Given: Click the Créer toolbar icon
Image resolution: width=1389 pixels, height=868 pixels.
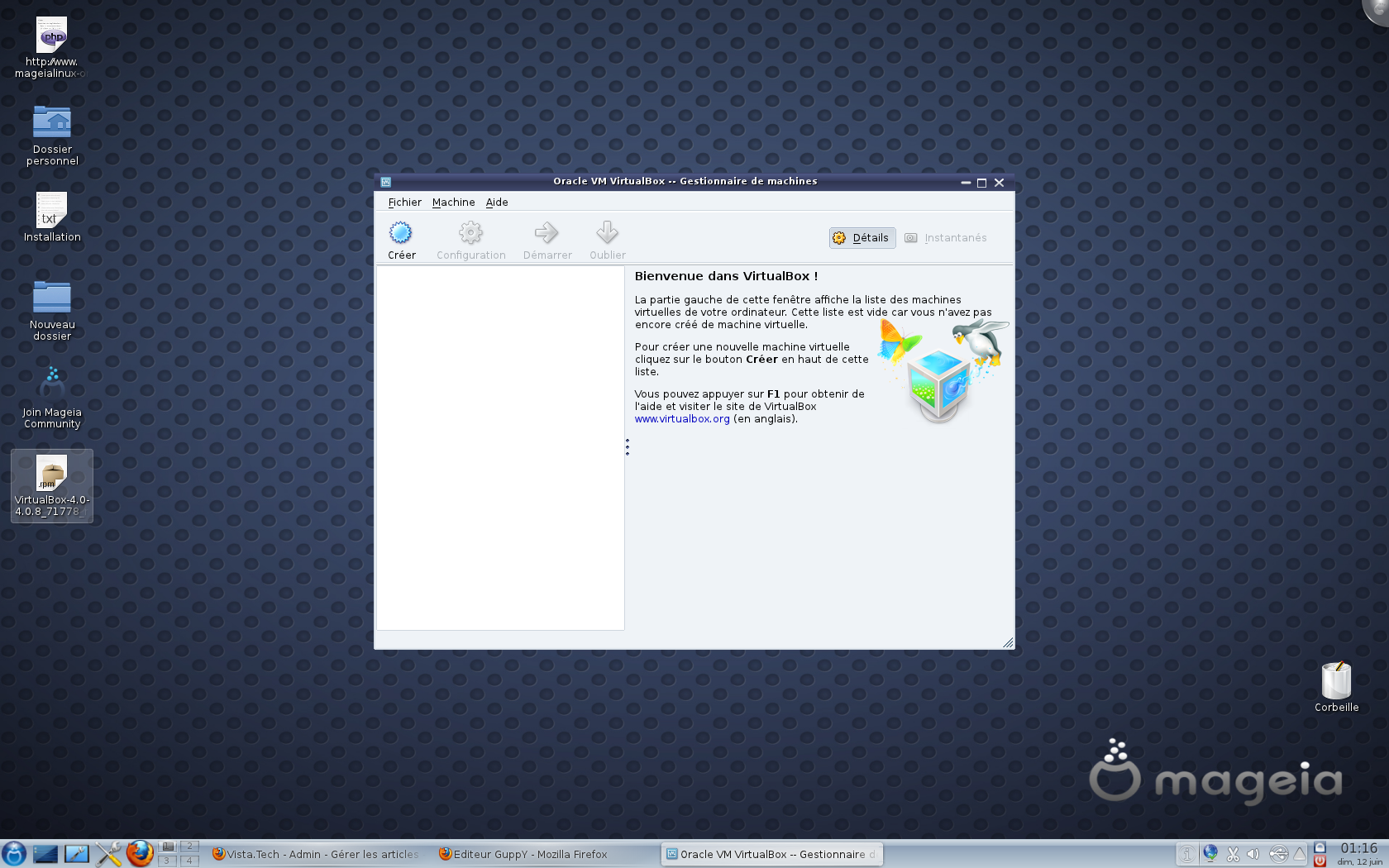Looking at the screenshot, I should (401, 240).
